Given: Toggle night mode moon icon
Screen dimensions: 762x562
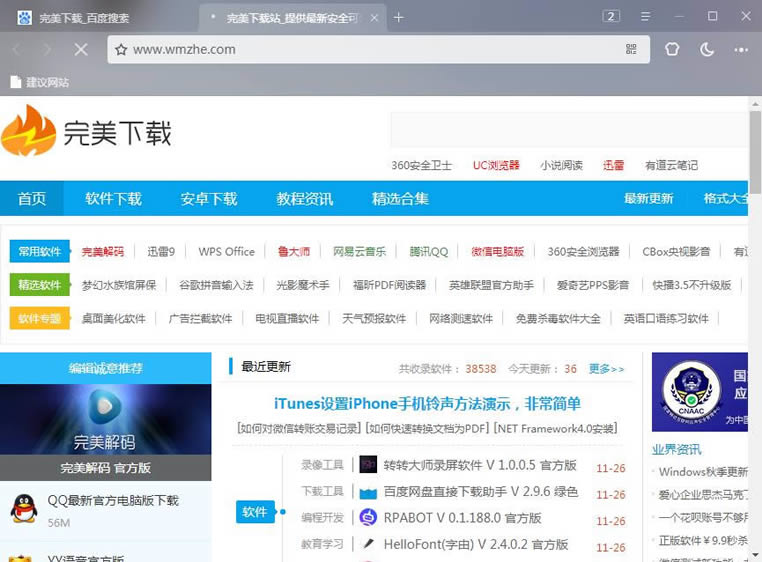Looking at the screenshot, I should (x=707, y=49).
